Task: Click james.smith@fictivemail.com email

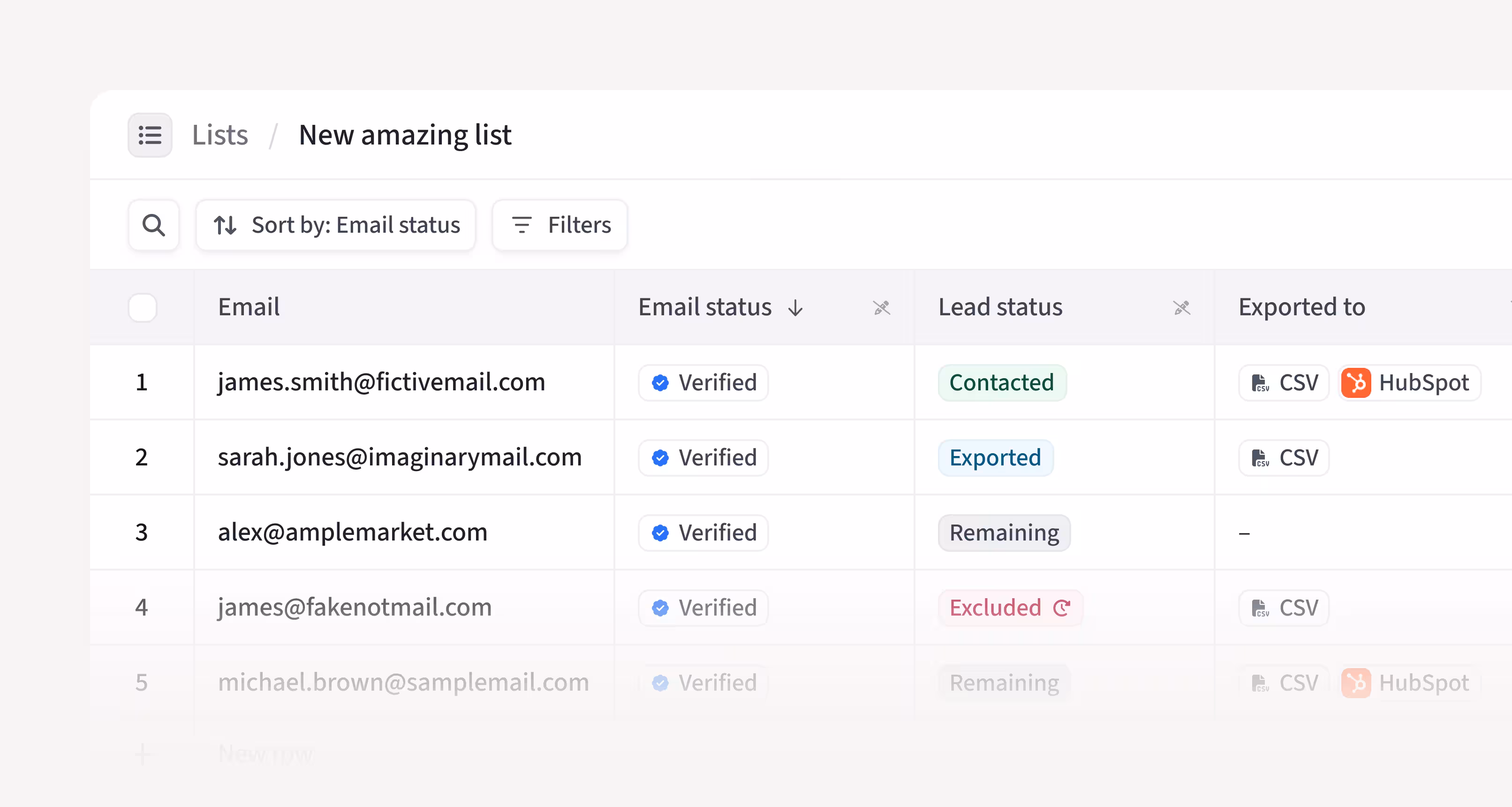Action: click(x=382, y=382)
